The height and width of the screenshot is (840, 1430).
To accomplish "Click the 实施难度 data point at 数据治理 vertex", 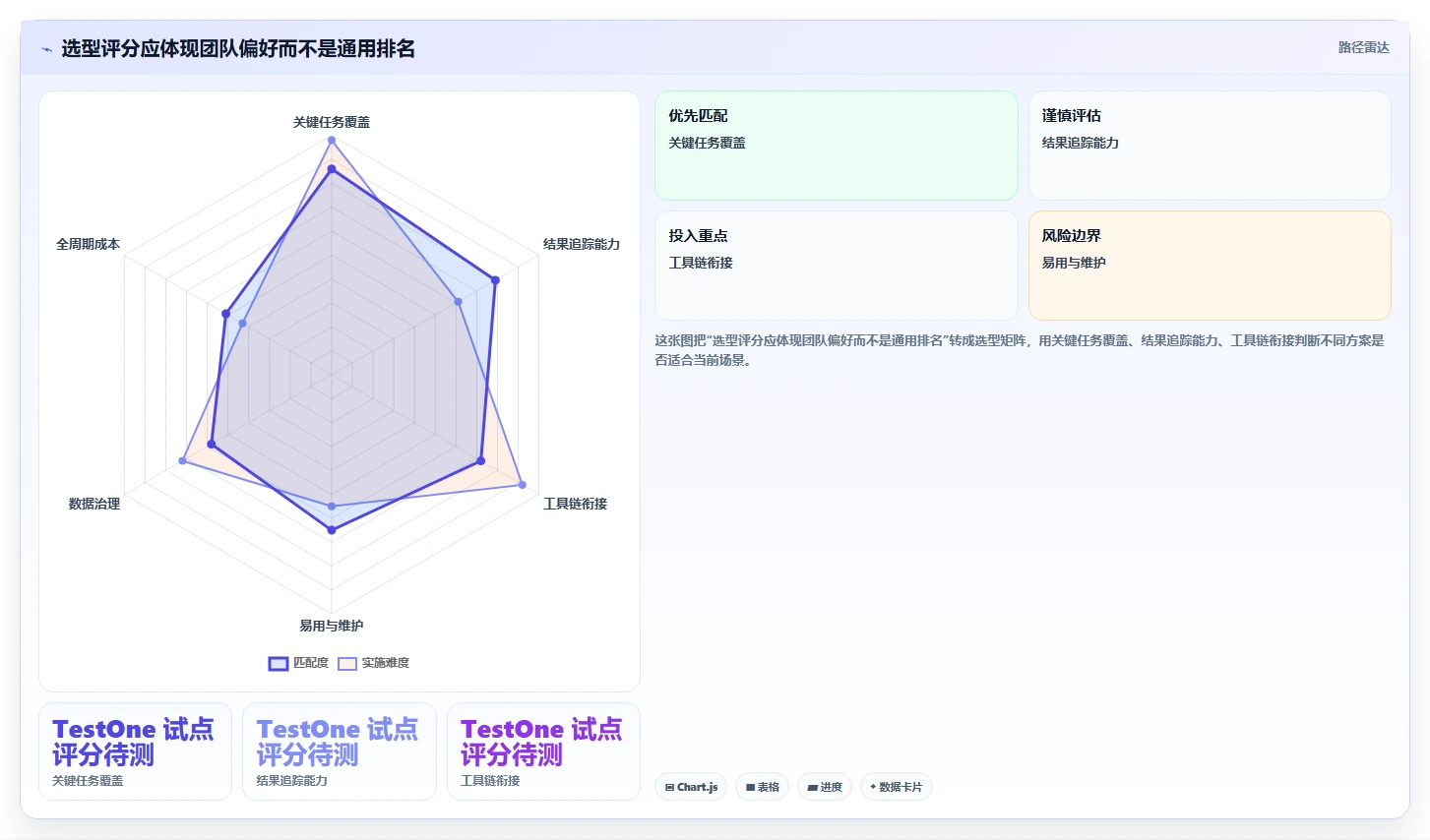I will 182,460.
